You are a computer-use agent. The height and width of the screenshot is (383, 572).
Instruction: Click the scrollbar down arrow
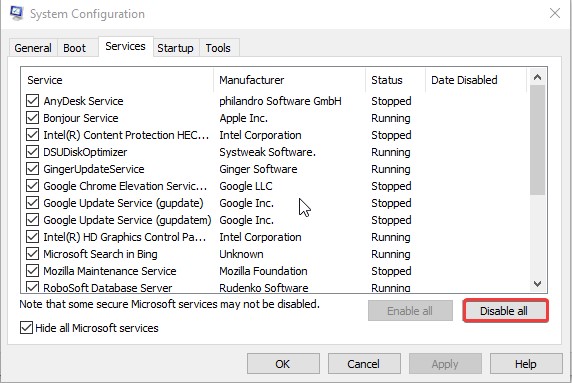tap(537, 283)
